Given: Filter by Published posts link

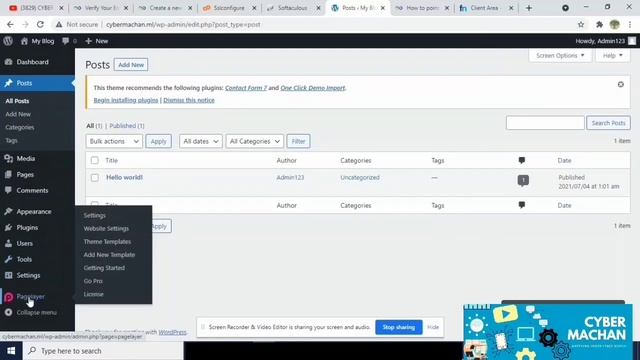Looking at the screenshot, I should tap(127, 126).
